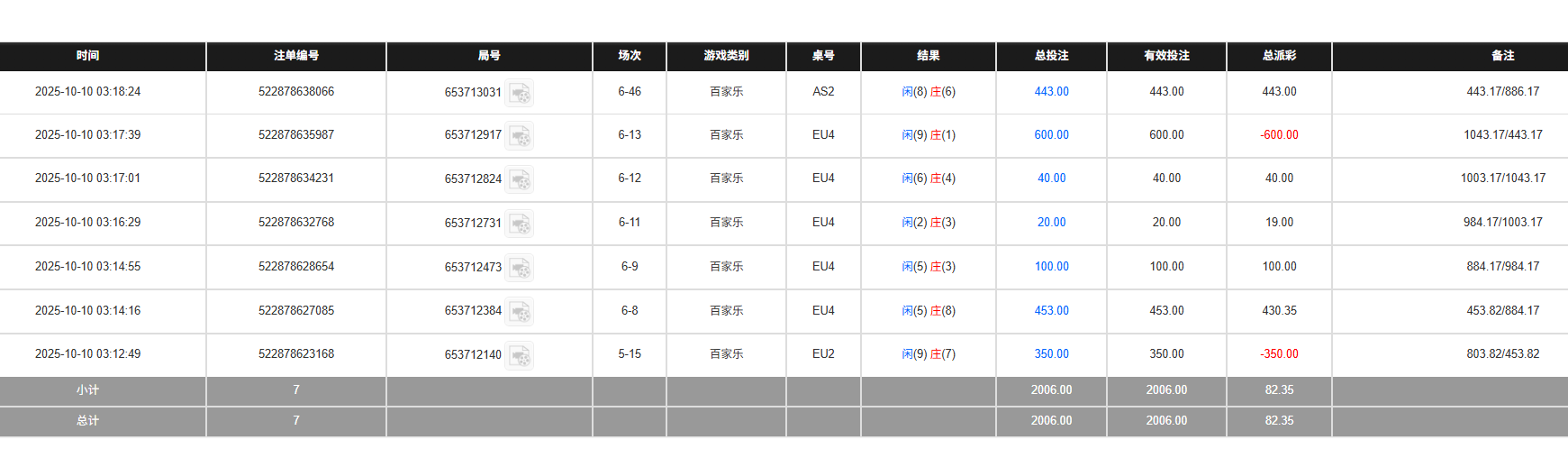Click the 时间 column header
1568x467 pixels.
click(x=87, y=56)
